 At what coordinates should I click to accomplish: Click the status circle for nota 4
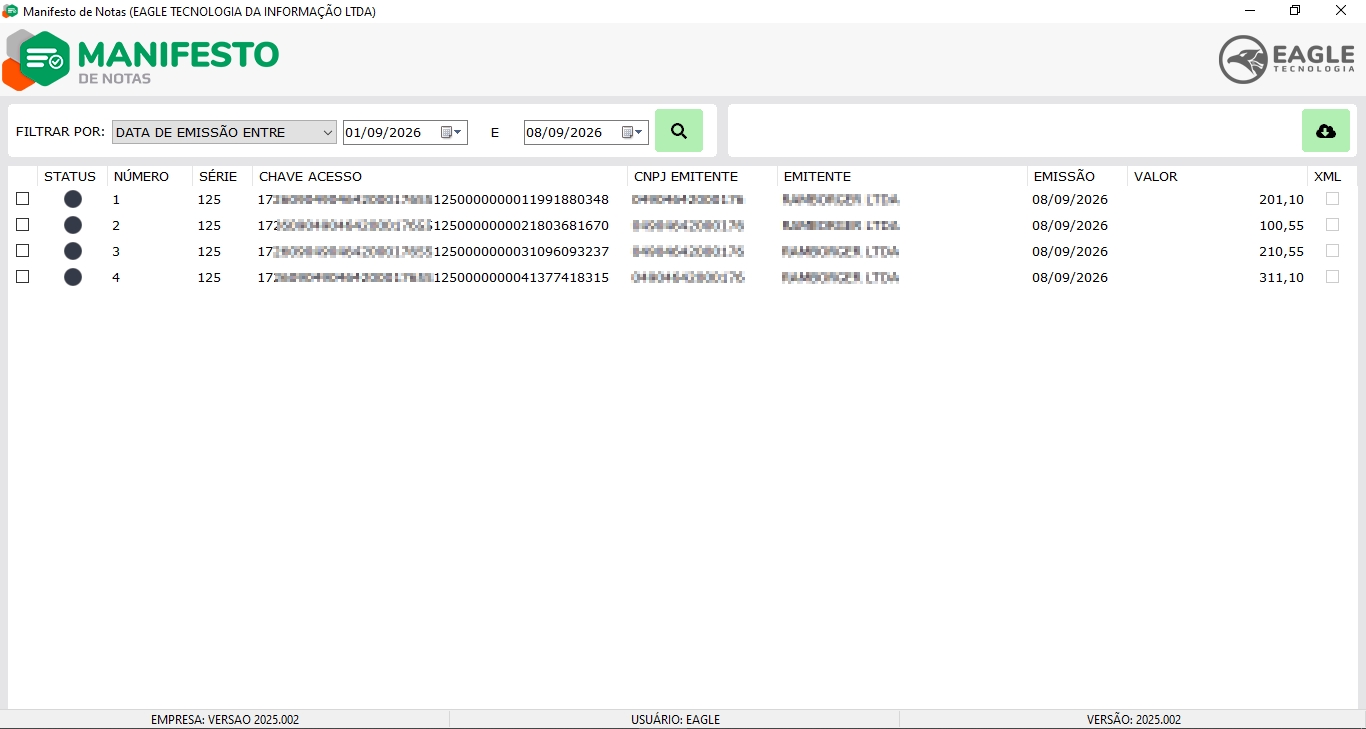point(73,277)
